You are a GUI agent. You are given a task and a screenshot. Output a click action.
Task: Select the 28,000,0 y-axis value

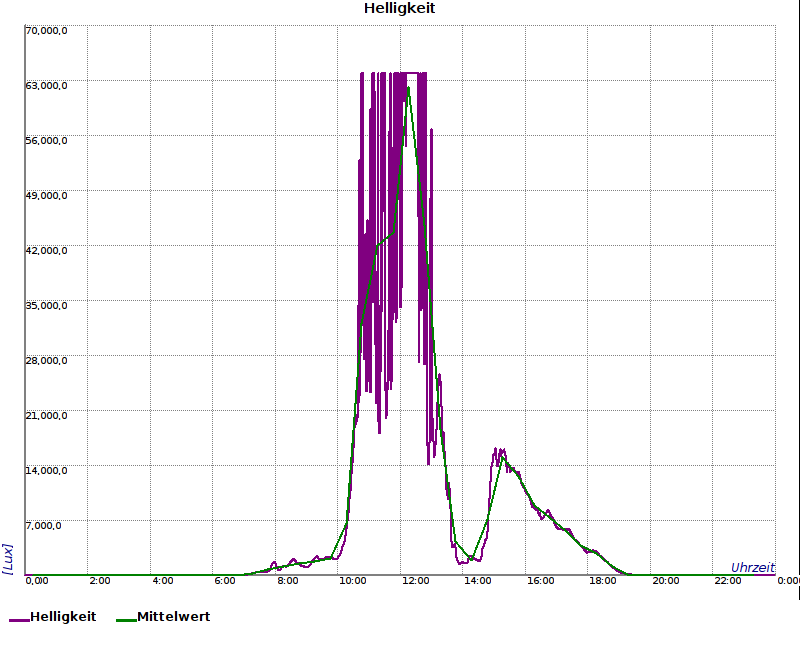[x=46, y=361]
